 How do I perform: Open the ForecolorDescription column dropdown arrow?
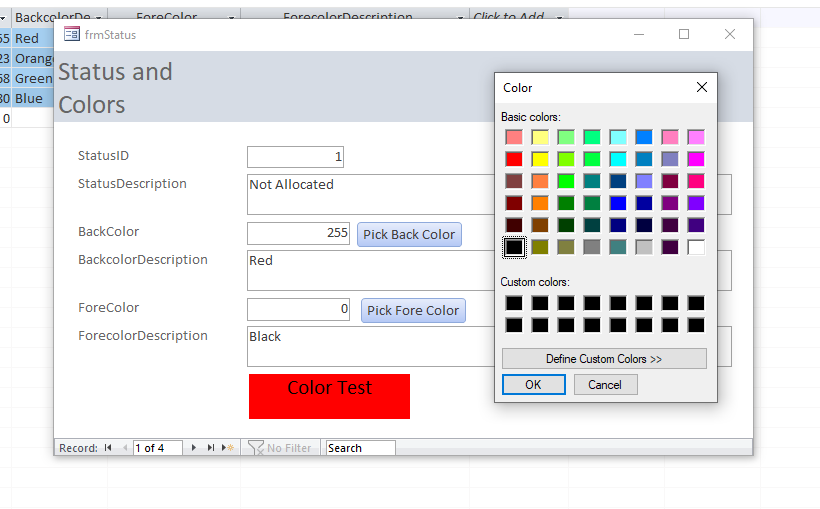point(461,18)
